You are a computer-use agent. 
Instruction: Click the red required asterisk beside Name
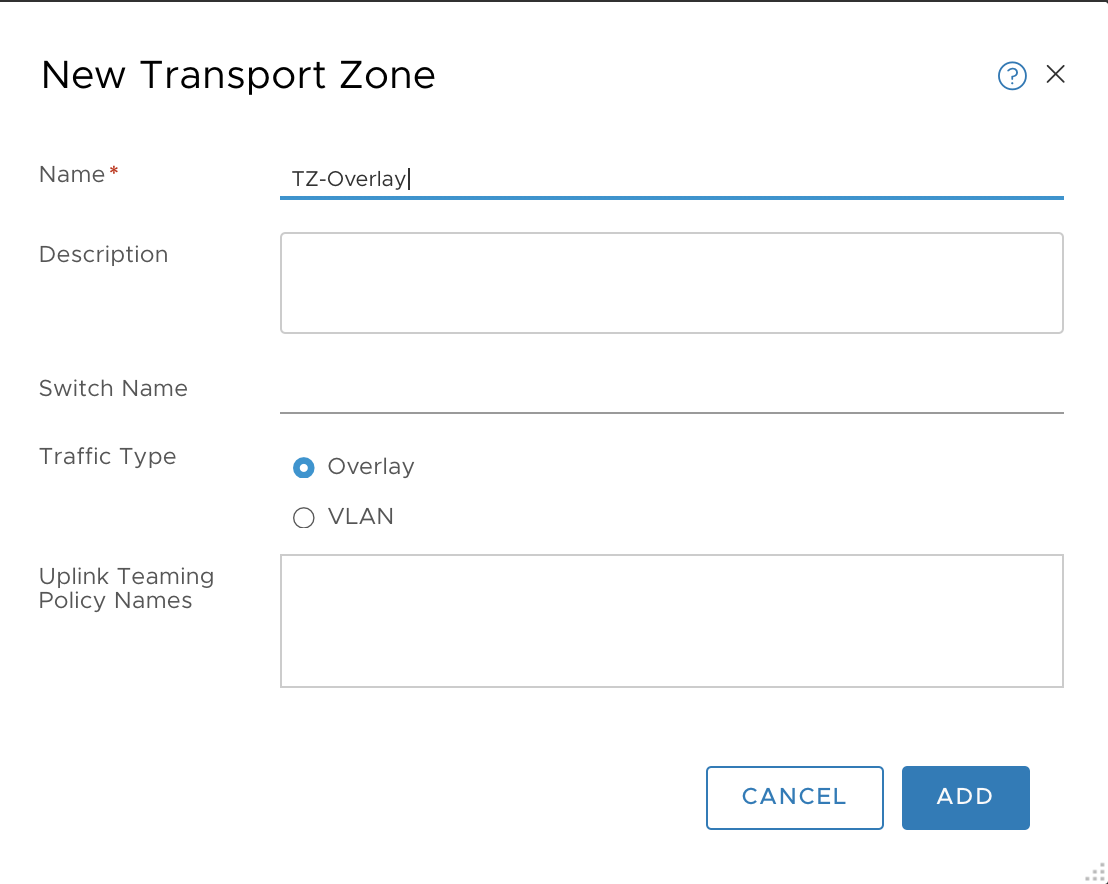click(x=114, y=171)
